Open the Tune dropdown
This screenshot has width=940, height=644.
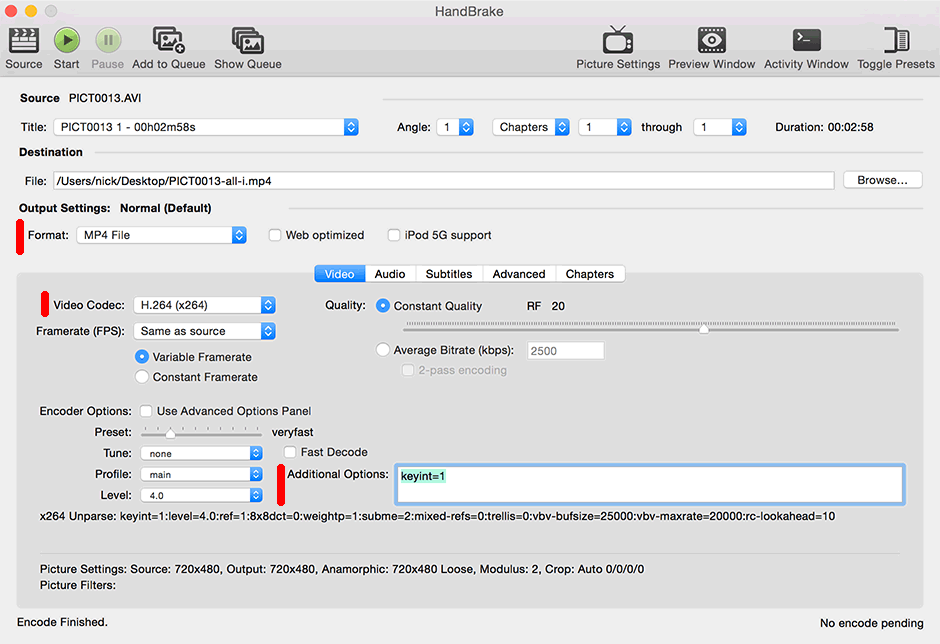(x=202, y=453)
